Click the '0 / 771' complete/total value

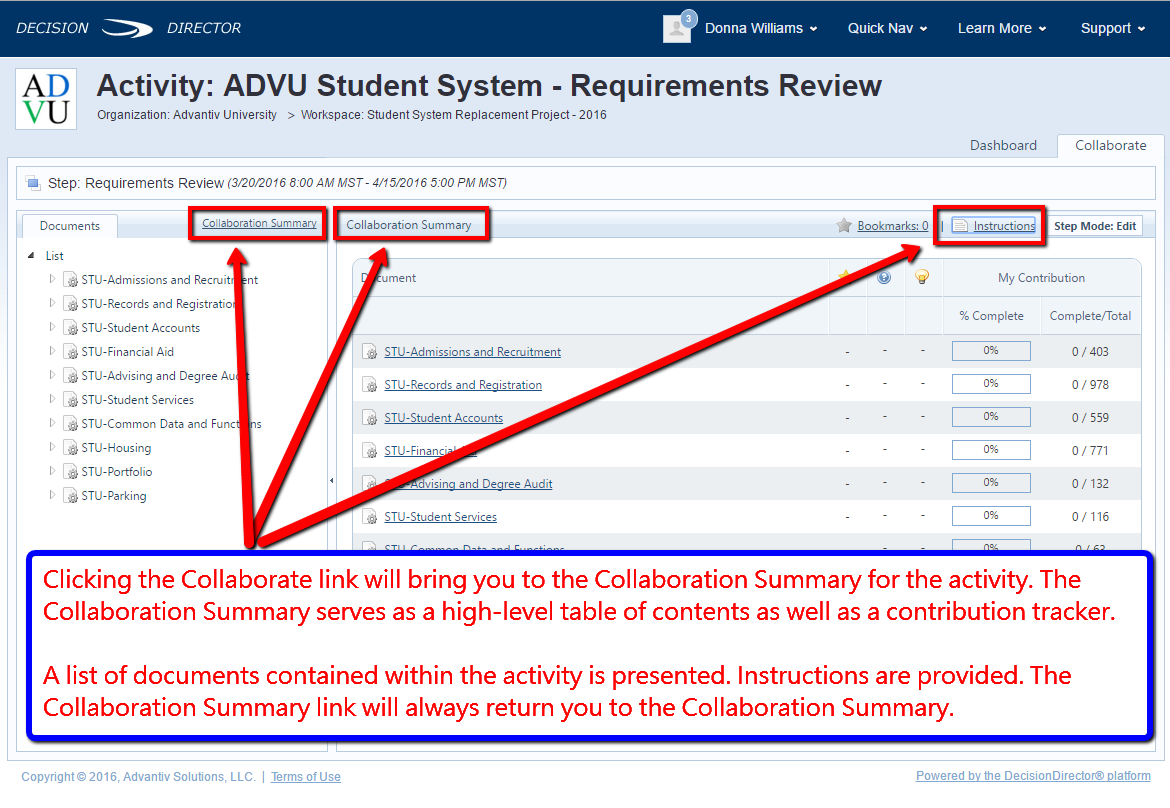click(x=1090, y=450)
